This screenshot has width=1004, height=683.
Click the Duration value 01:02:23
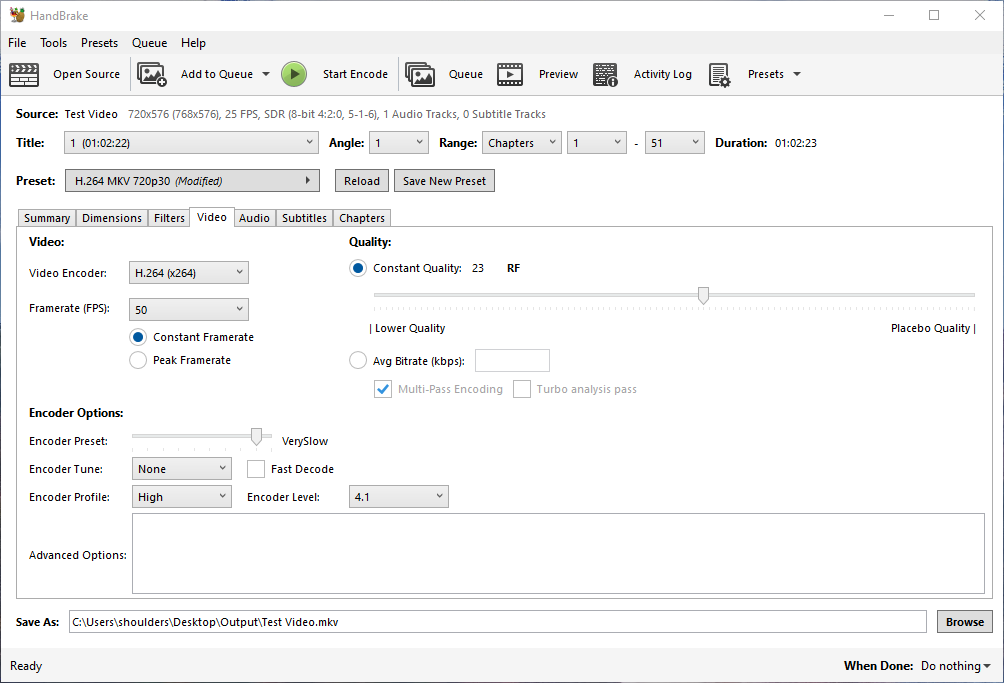(796, 143)
